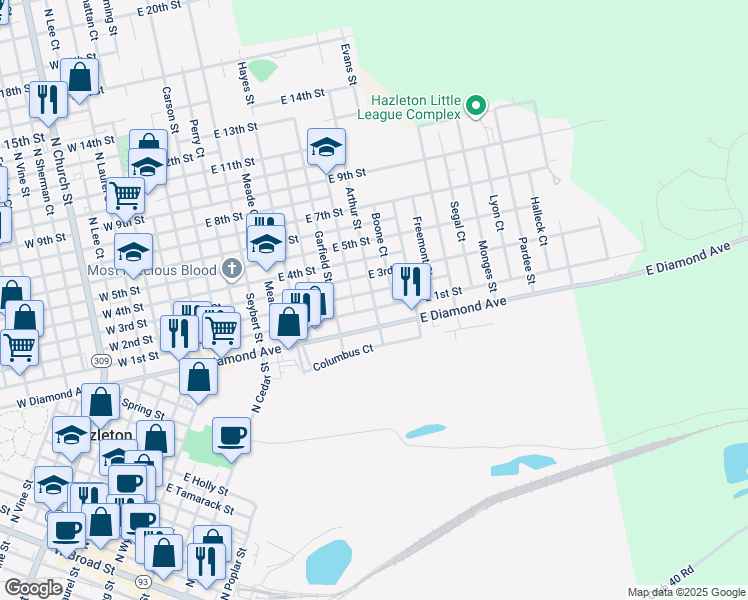The height and width of the screenshot is (600, 748).
Task: Open the Google logo link
Action: pyautogui.click(x=33, y=588)
